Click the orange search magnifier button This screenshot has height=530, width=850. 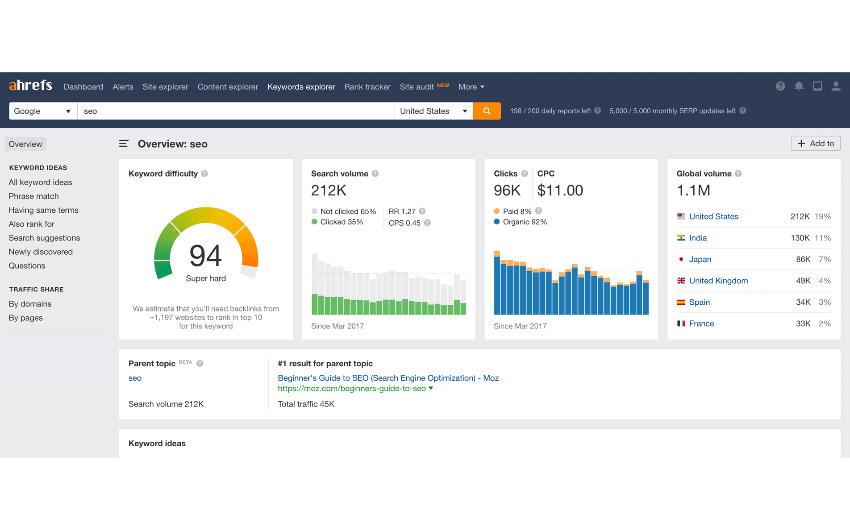(487, 111)
